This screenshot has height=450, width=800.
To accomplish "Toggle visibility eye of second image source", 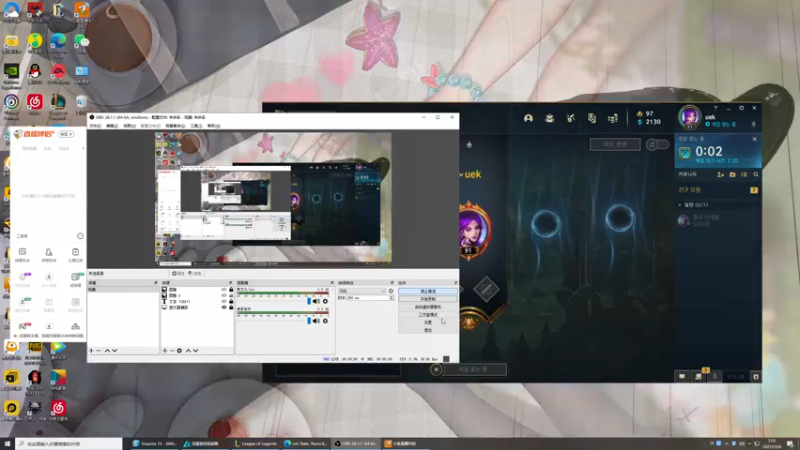I will 223,295.
